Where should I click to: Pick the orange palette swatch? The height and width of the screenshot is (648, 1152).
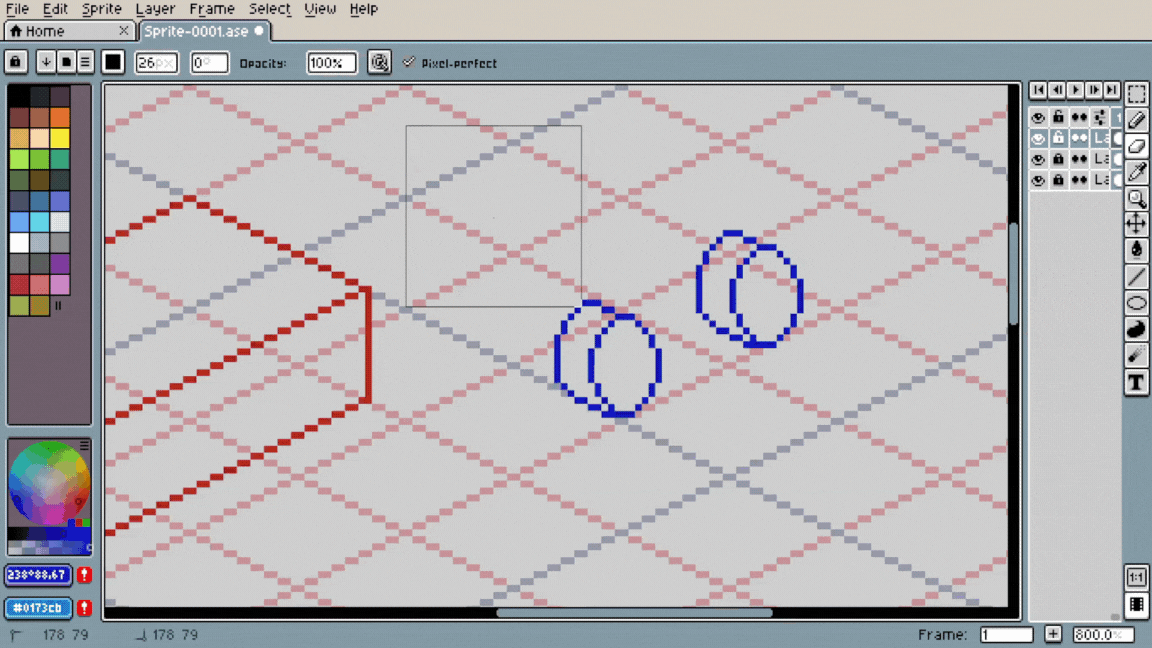tap(60, 117)
